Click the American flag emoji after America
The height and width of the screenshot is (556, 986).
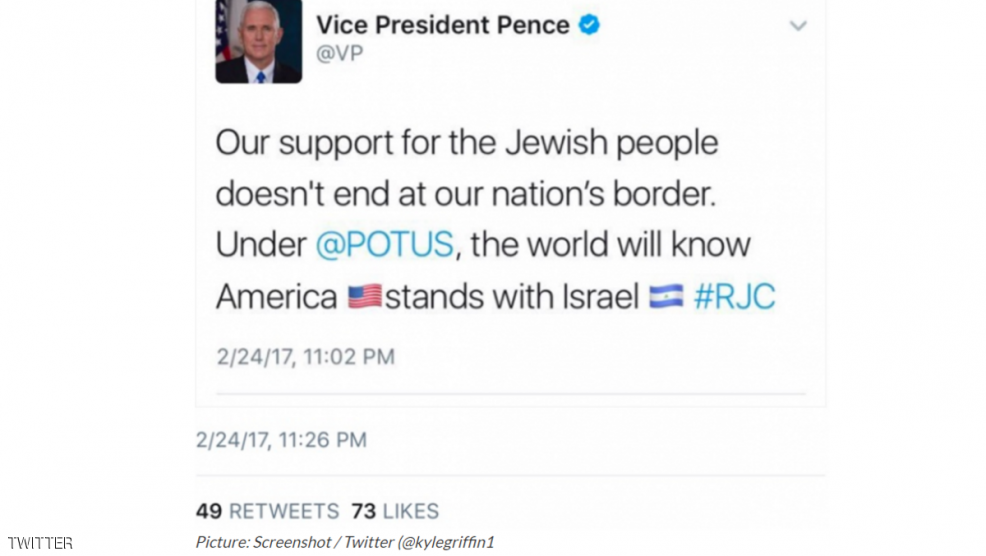click(365, 296)
